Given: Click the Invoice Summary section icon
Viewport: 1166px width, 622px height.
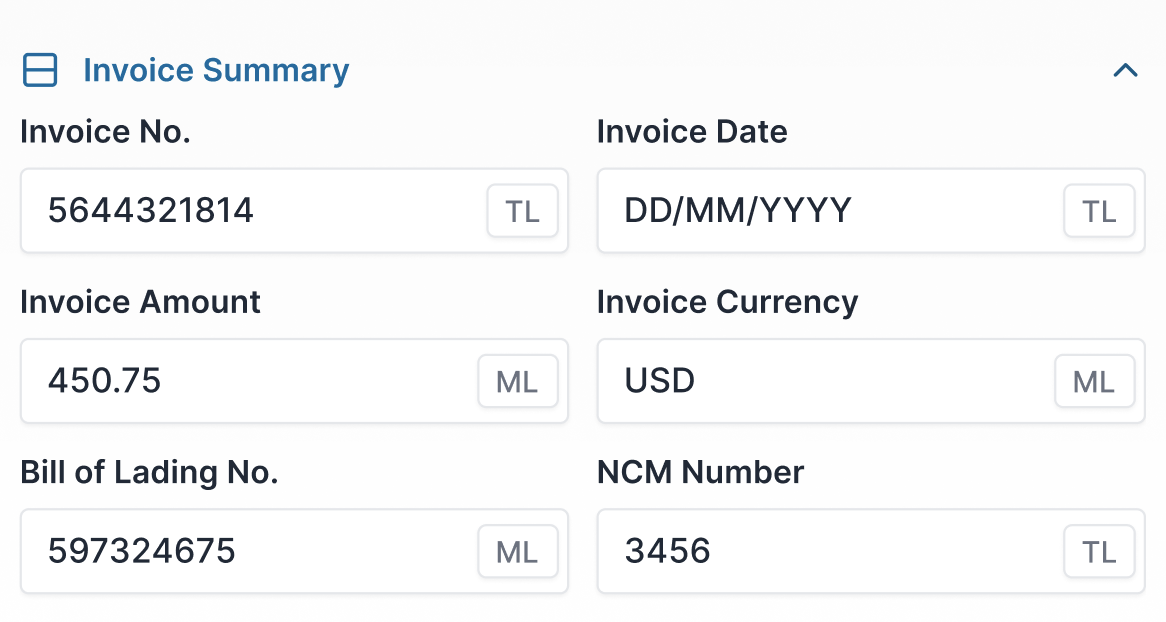Looking at the screenshot, I should (x=40, y=70).
